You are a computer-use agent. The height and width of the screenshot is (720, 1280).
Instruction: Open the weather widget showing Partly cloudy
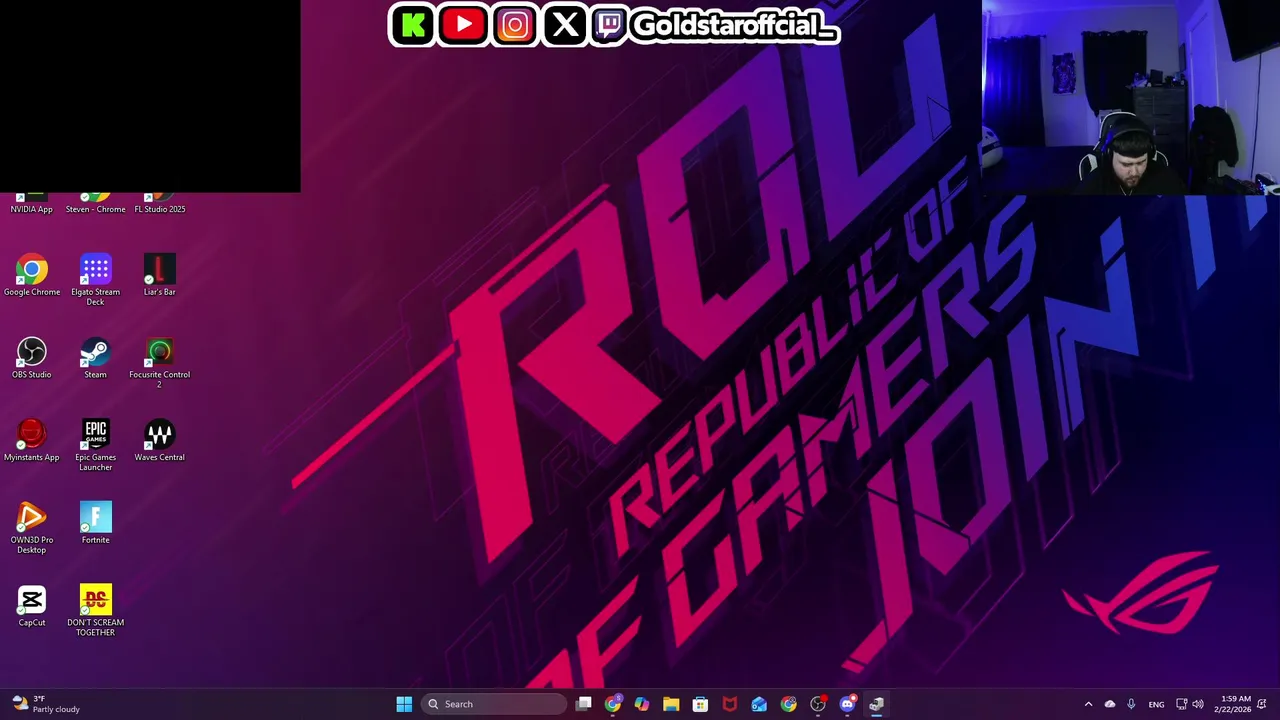[46, 704]
